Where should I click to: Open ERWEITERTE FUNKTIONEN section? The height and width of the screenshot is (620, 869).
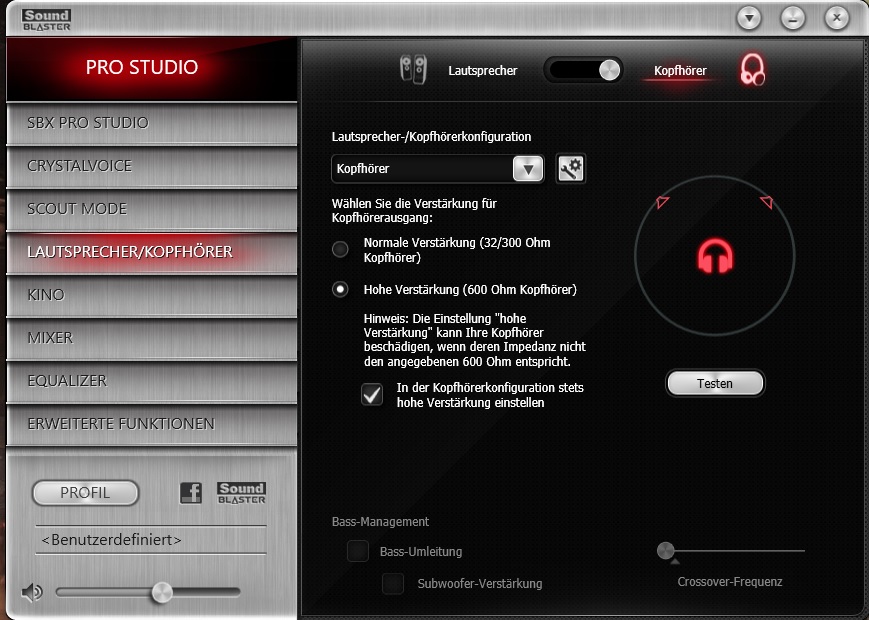tap(152, 424)
